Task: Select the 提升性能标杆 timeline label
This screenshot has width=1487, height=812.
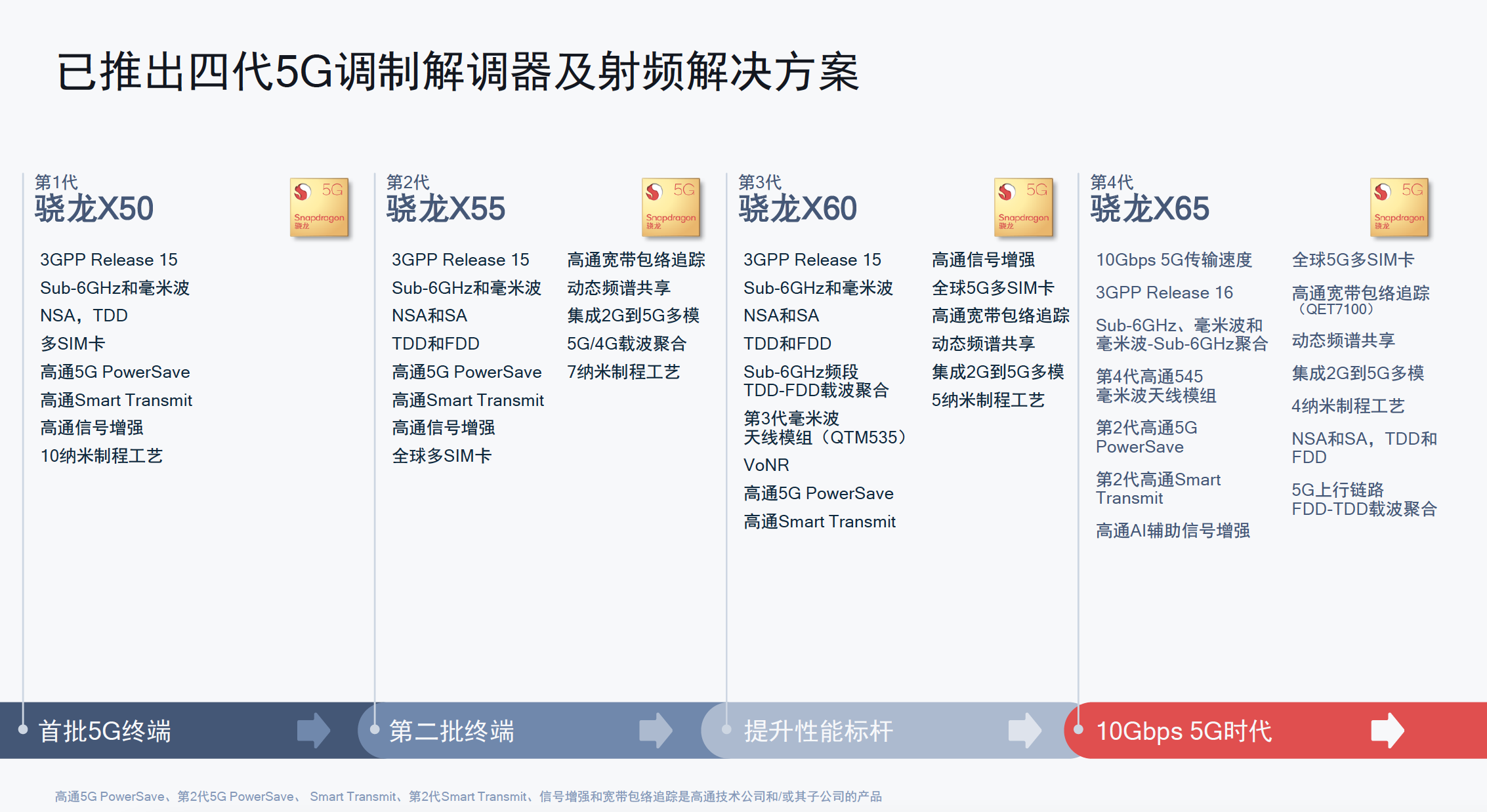Action: [x=818, y=731]
